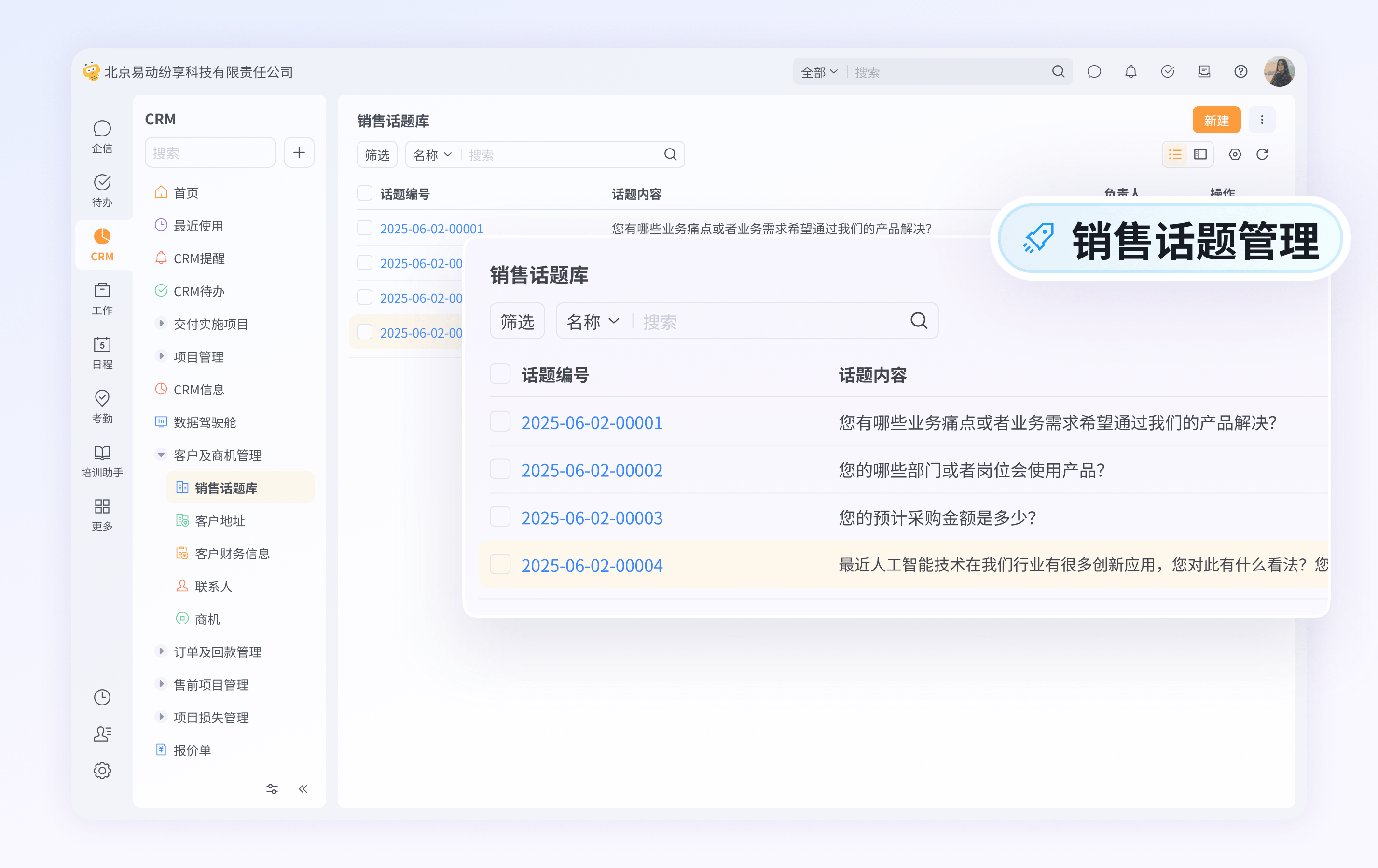The height and width of the screenshot is (868, 1378).
Task: Open the 培训助手 book icon
Action: [102, 461]
